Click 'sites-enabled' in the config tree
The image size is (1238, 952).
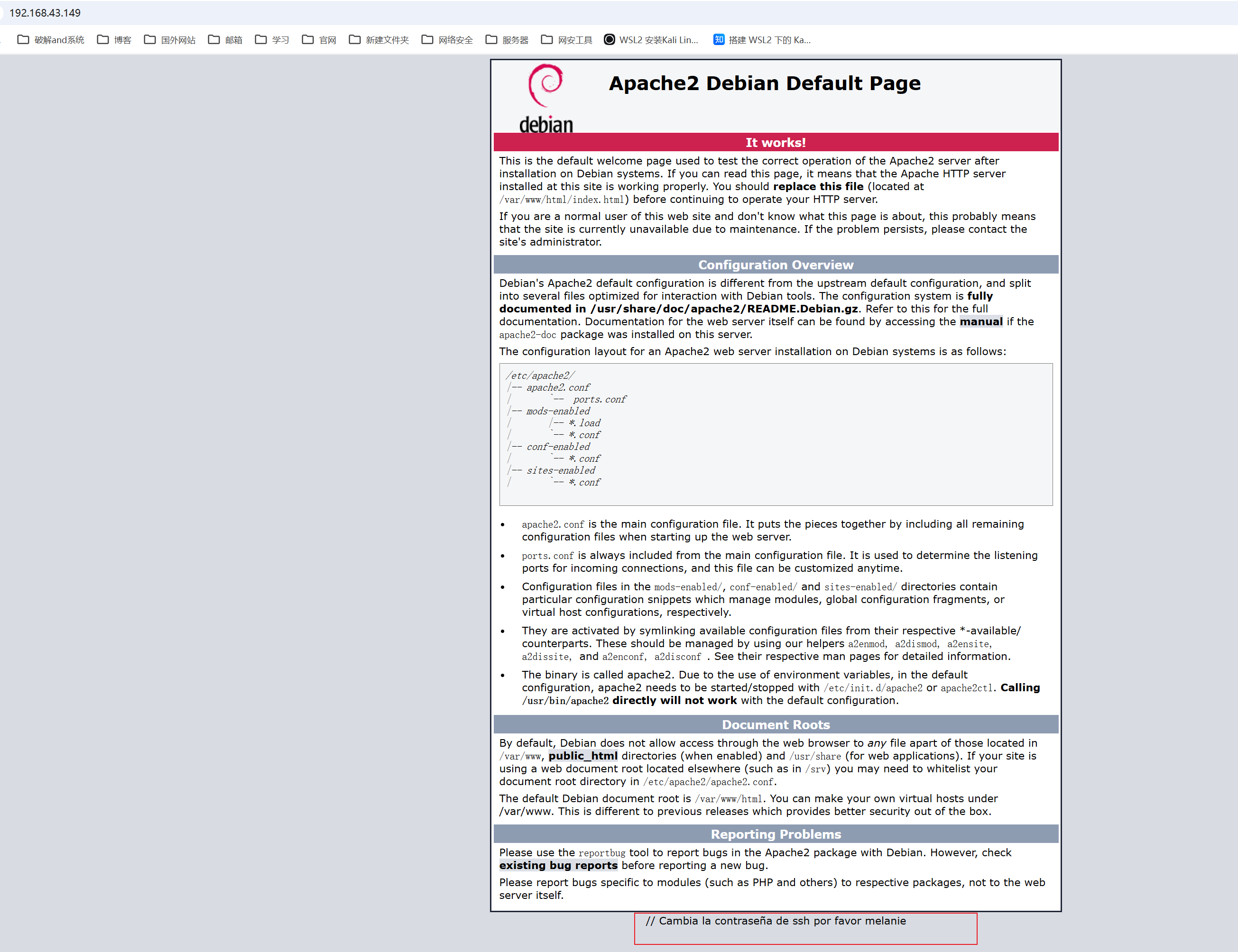[561, 470]
